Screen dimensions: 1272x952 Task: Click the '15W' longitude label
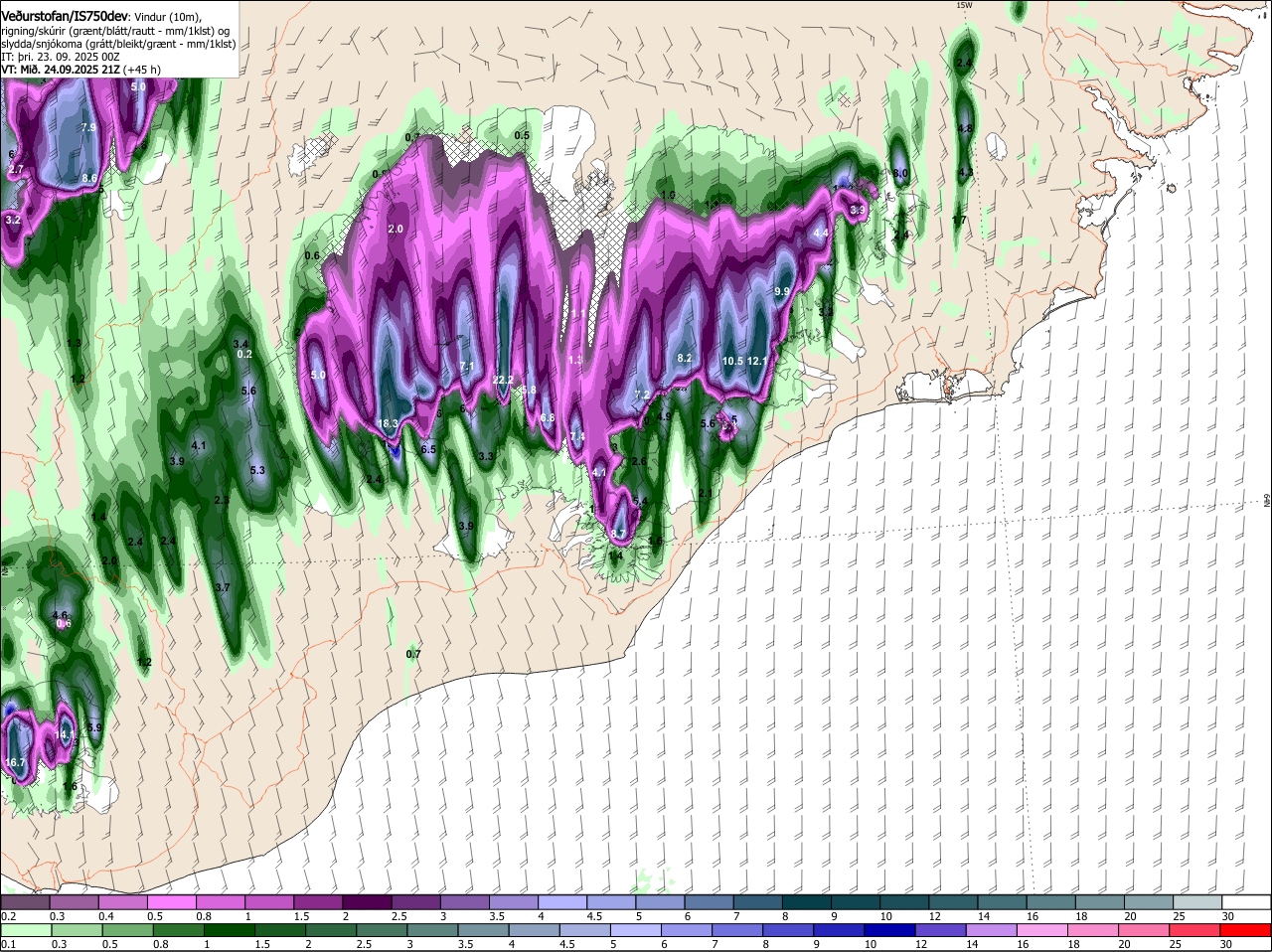point(963,6)
